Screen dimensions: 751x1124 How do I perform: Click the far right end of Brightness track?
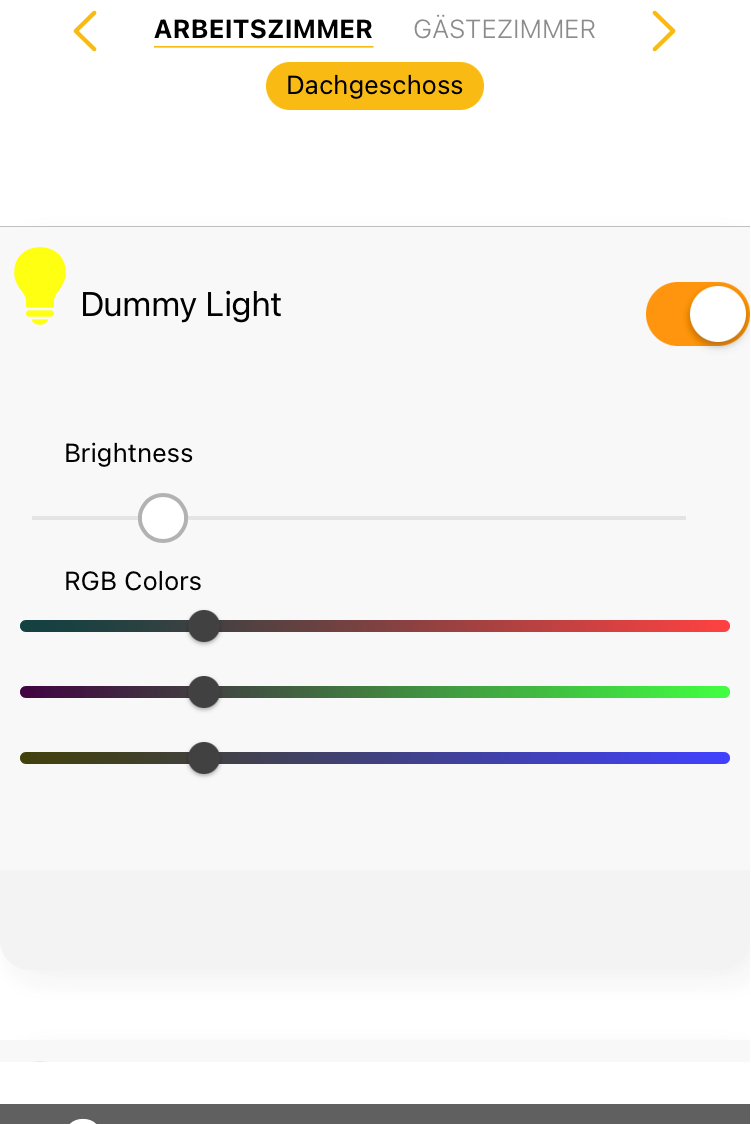pos(682,518)
